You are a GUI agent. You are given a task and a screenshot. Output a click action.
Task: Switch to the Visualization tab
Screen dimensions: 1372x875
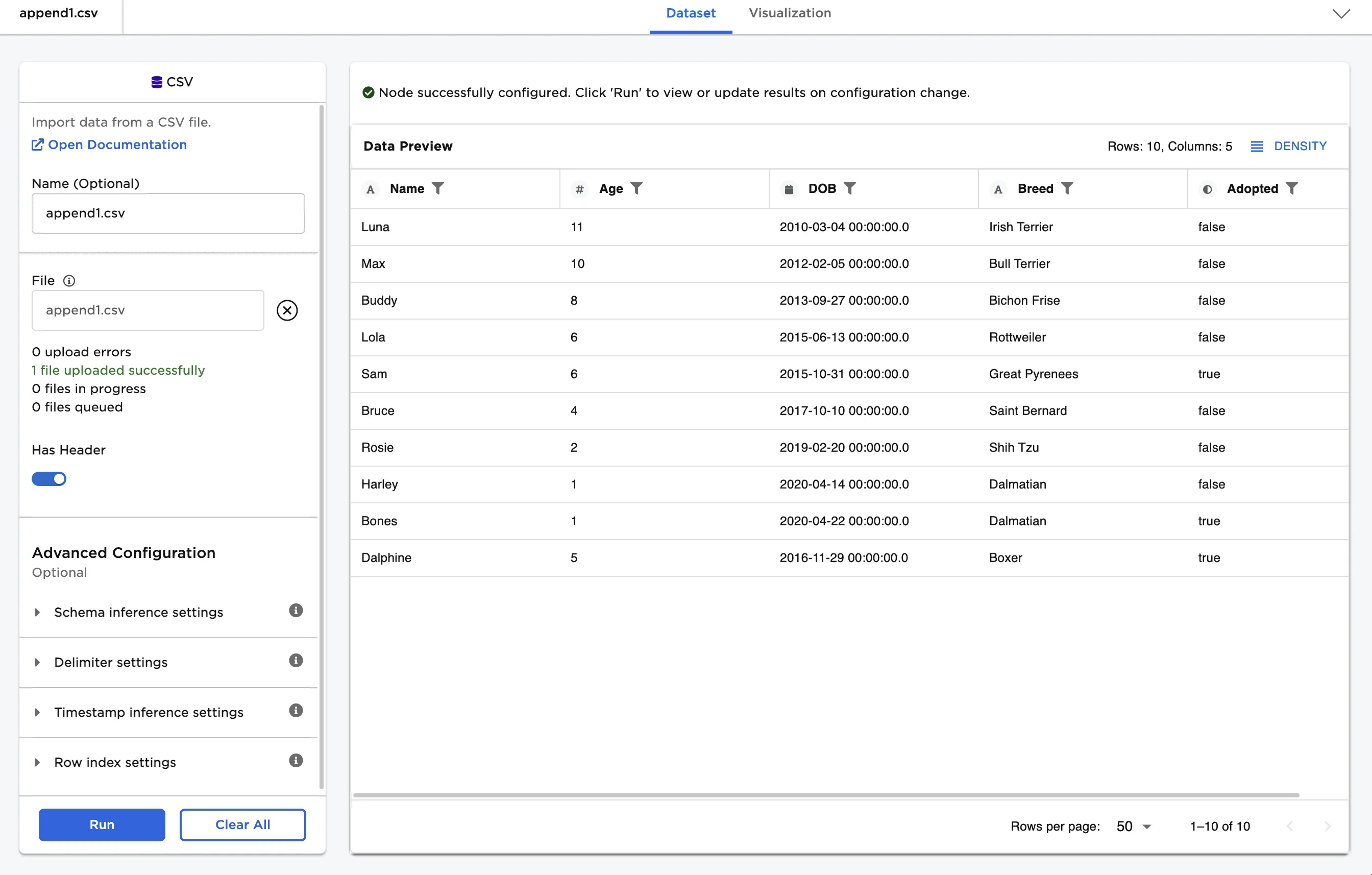pos(790,13)
